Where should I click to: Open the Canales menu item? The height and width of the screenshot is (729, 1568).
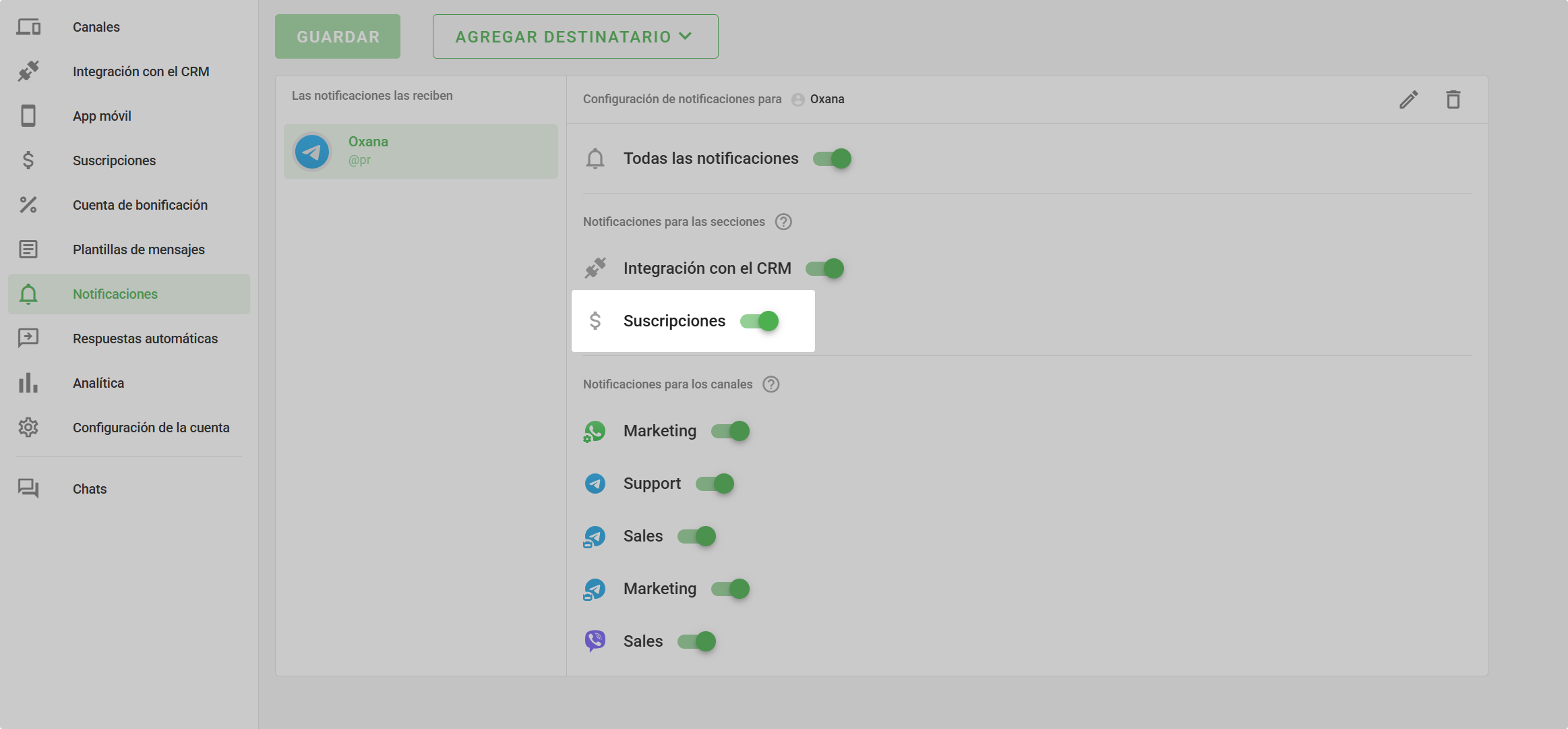pyautogui.click(x=129, y=27)
